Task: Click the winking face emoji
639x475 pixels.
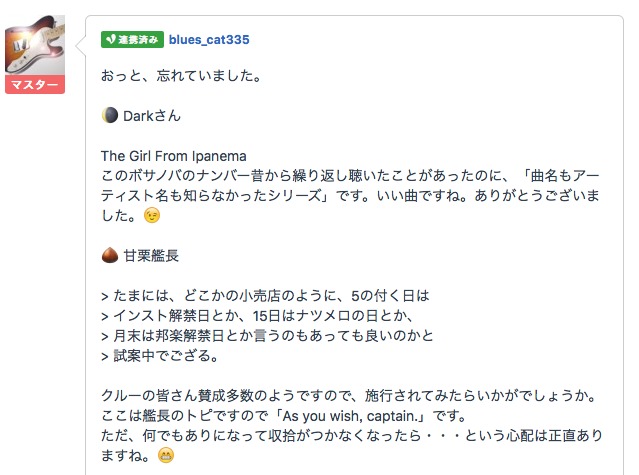Action: [151, 215]
